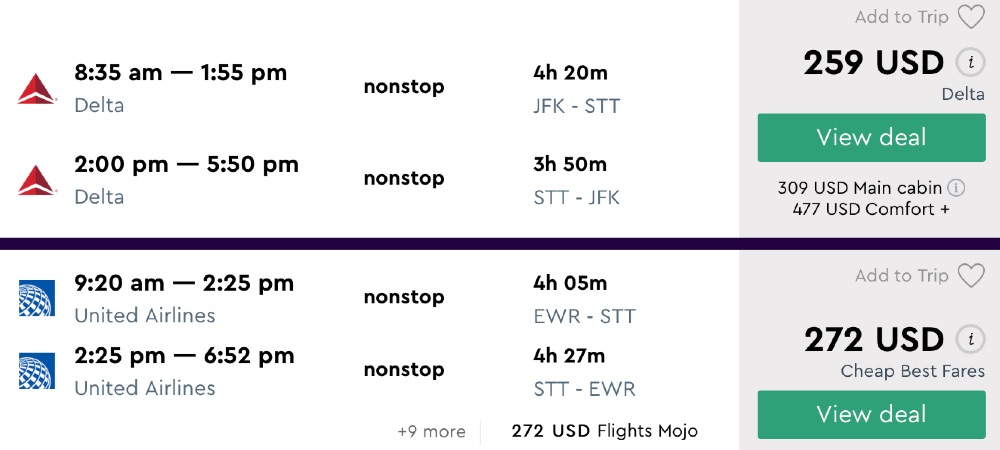Save the United flight with heart icon
Viewport: 1000px width, 450px height.
pos(971,276)
